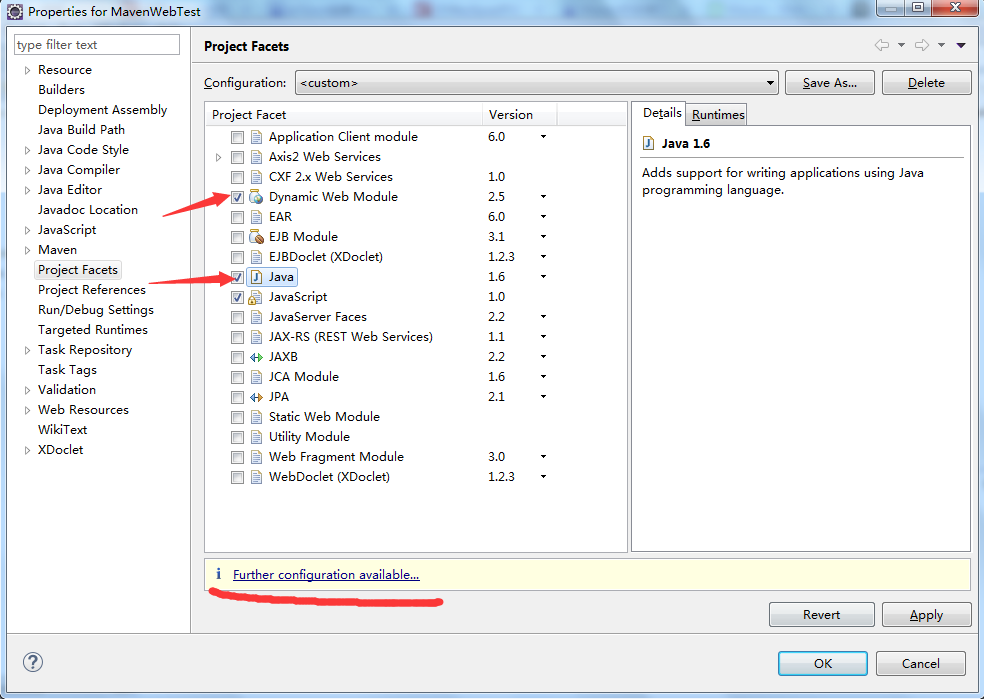Click the Web Fragment Module document icon
Screen dimensions: 984x699
click(x=256, y=457)
